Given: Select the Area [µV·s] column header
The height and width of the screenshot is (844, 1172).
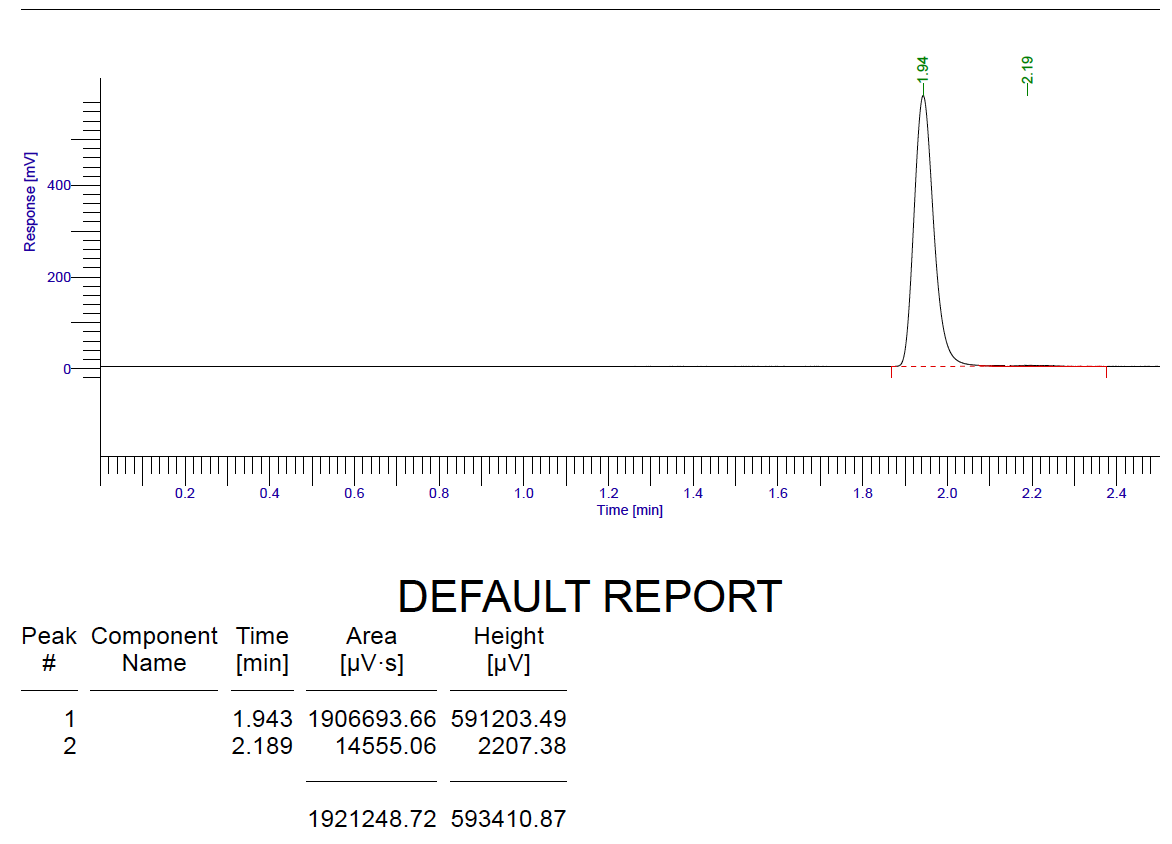Looking at the screenshot, I should (x=371, y=649).
